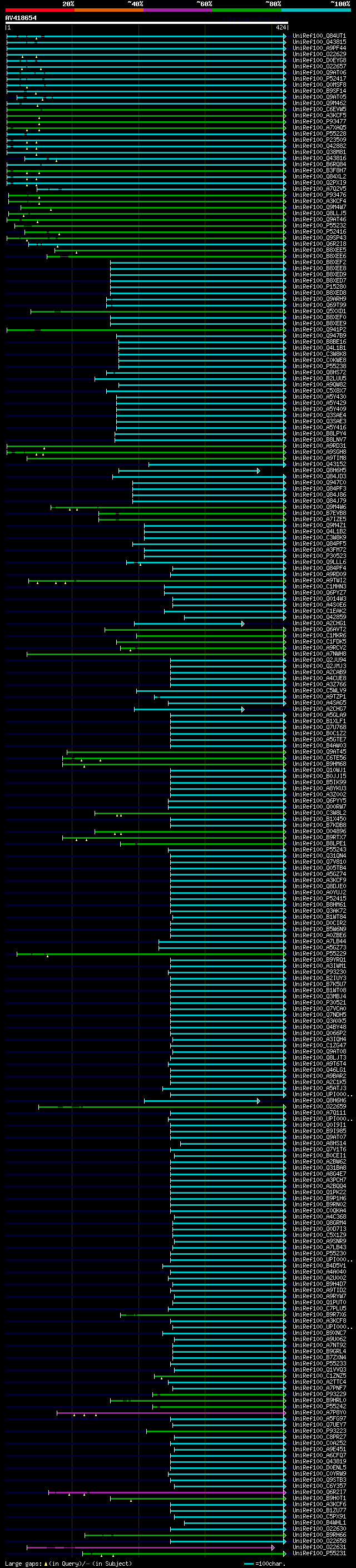Click hit label UniRef100_Q6R2I8

pyautogui.click(x=319, y=244)
